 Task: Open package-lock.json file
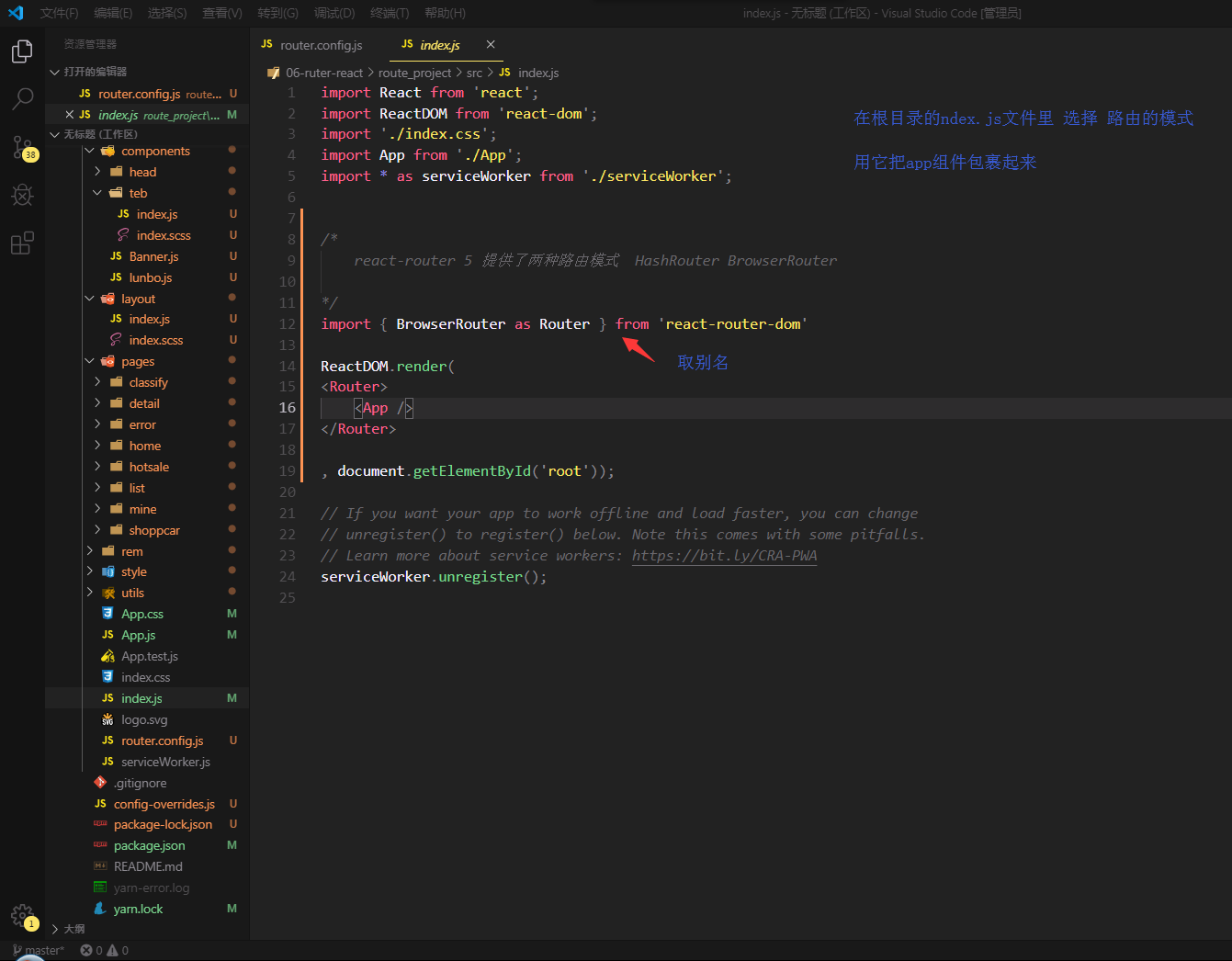[x=163, y=824]
